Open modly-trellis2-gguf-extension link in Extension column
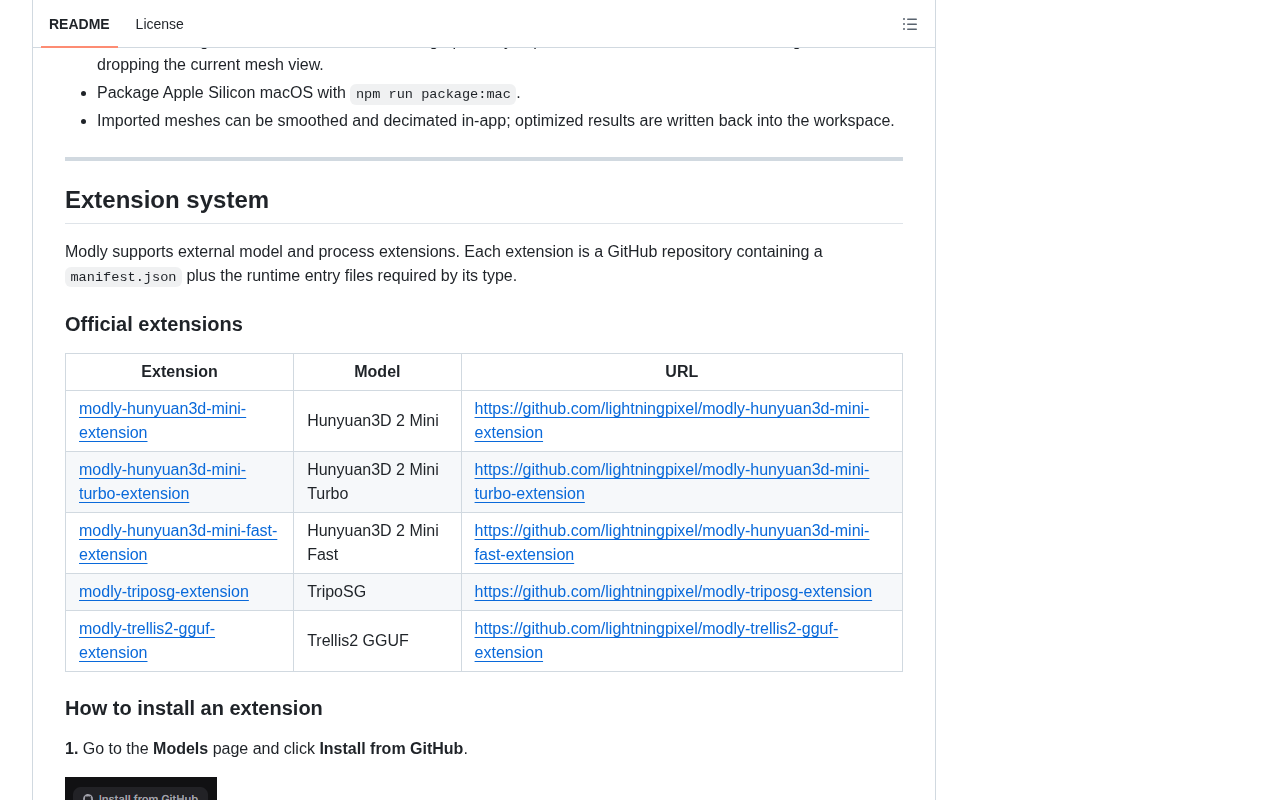The image size is (1280, 800). coord(147,641)
